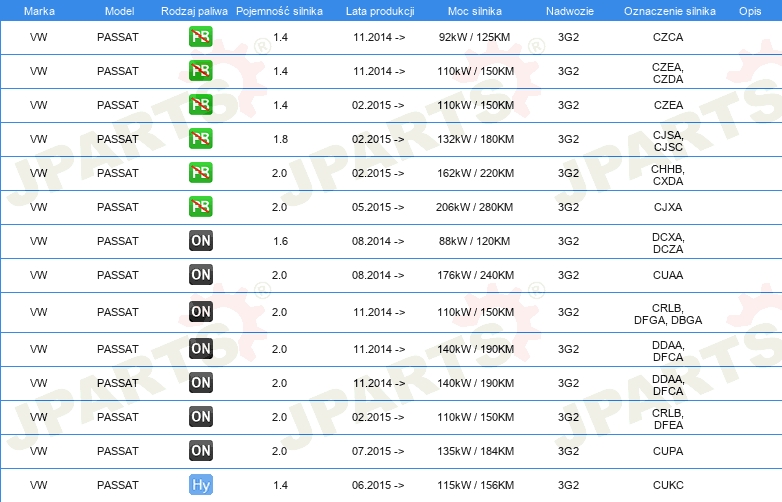Click the CUKC engine code cell
This screenshot has width=782, height=502.
pyautogui.click(x=668, y=485)
